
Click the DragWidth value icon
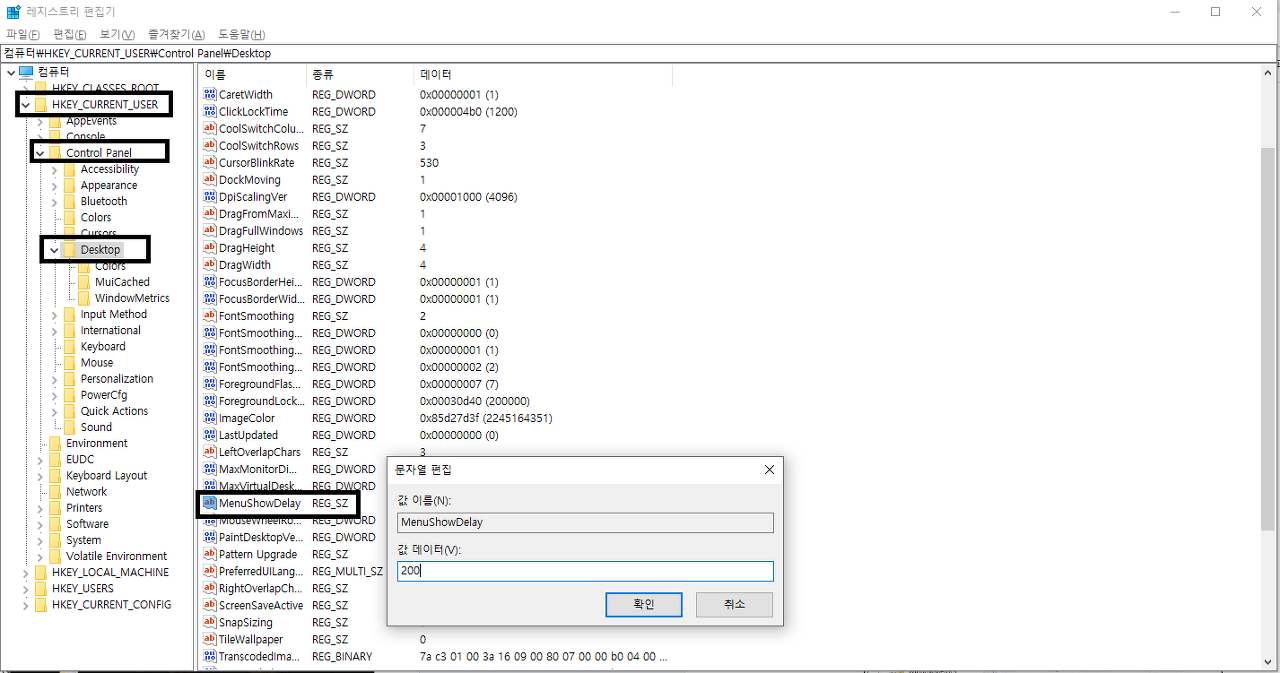[x=210, y=264]
